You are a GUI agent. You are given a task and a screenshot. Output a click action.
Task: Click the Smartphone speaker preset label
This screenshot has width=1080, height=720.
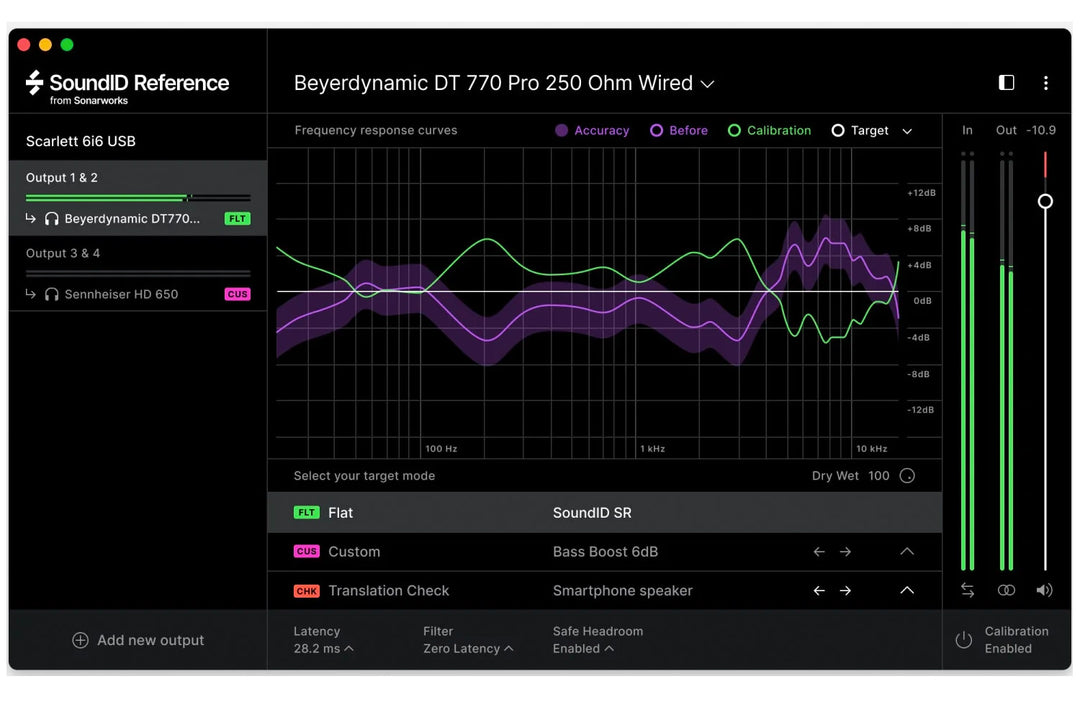tap(622, 590)
